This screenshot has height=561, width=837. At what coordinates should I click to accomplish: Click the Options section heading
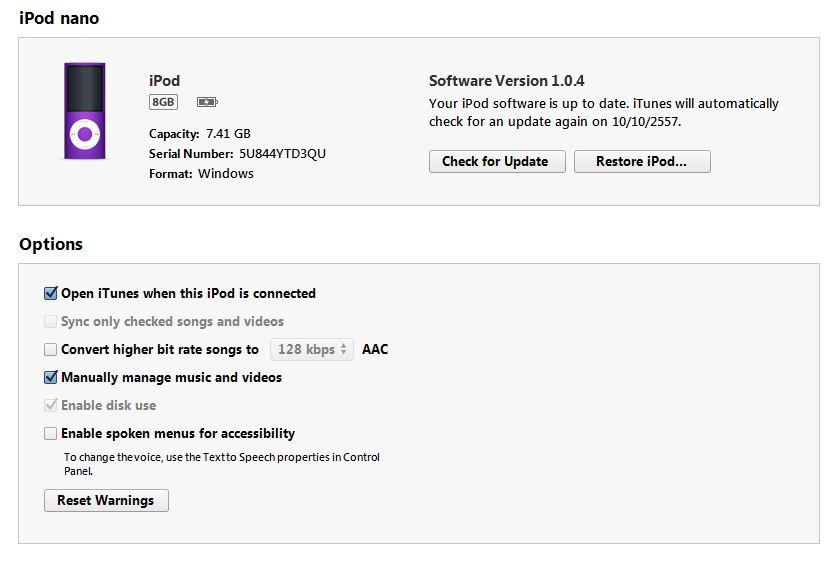(x=51, y=245)
